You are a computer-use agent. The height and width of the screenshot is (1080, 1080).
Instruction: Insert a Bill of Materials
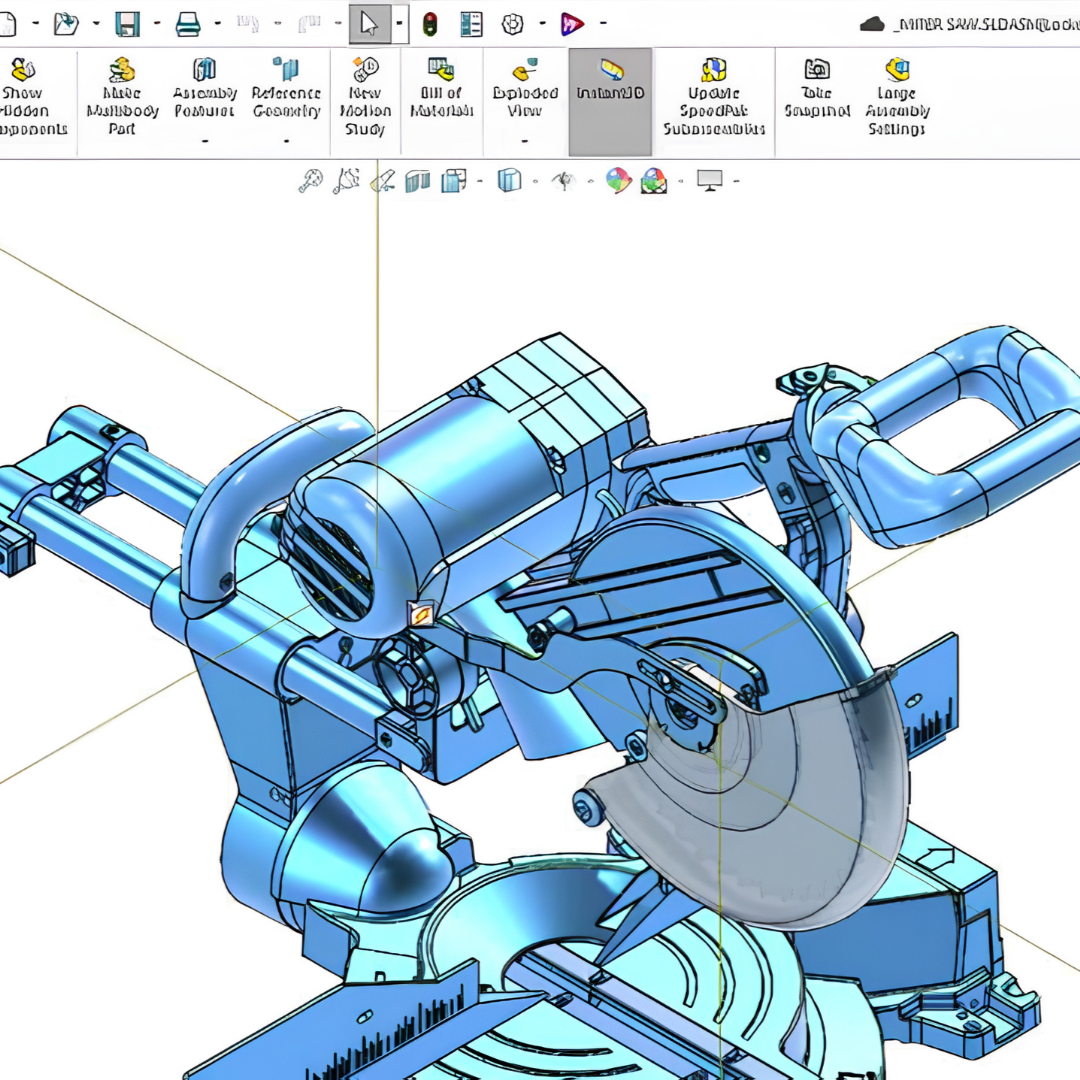click(442, 88)
